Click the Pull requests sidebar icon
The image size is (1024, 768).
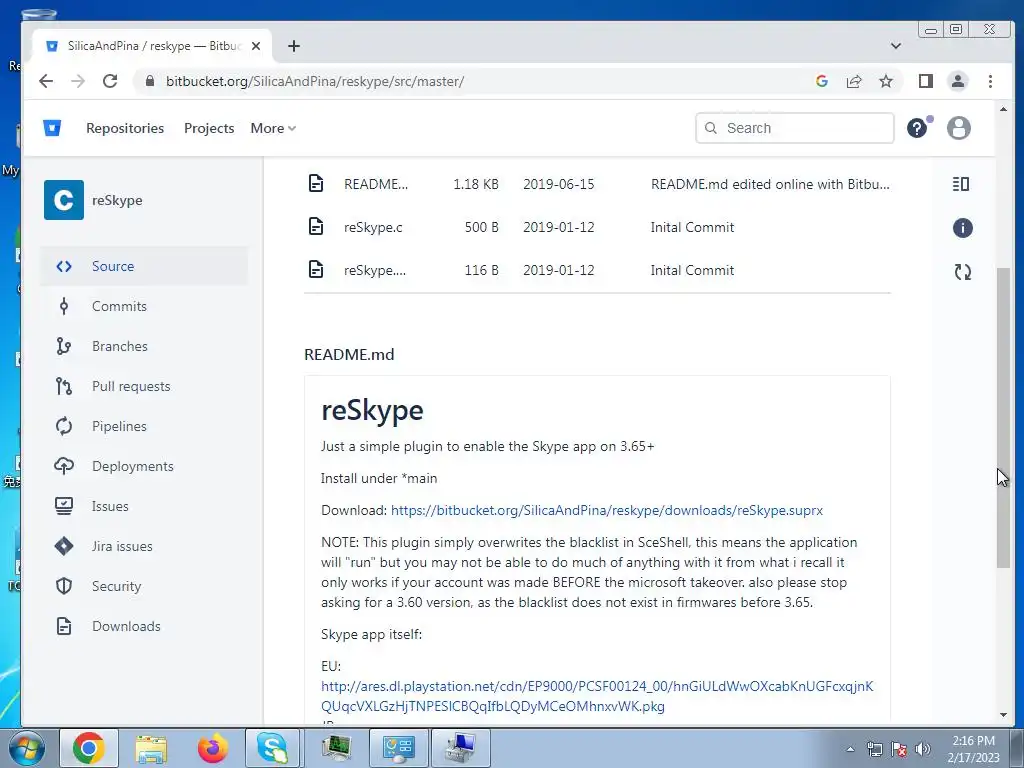(64, 387)
